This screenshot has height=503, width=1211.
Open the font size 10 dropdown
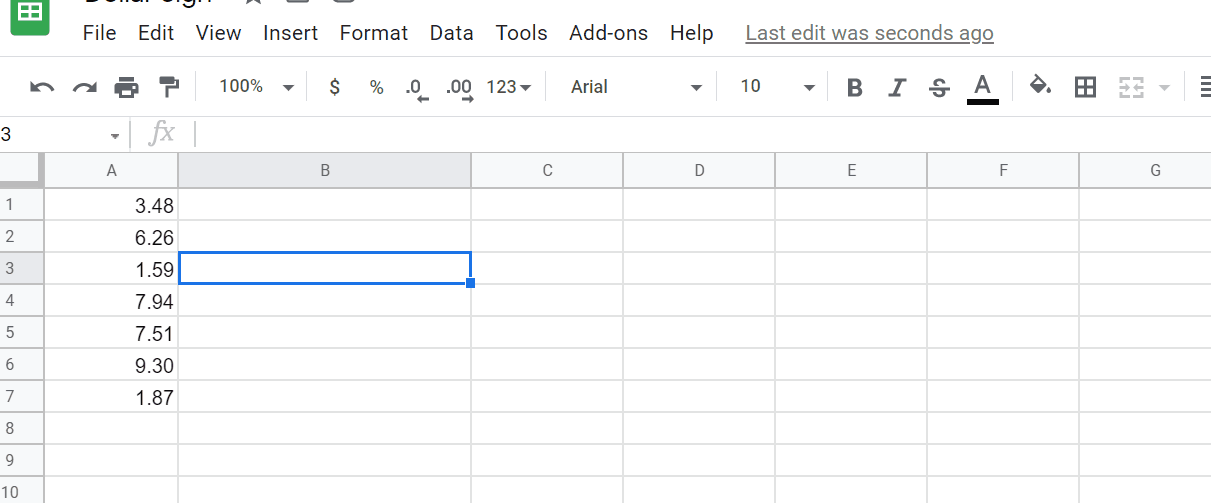[777, 87]
